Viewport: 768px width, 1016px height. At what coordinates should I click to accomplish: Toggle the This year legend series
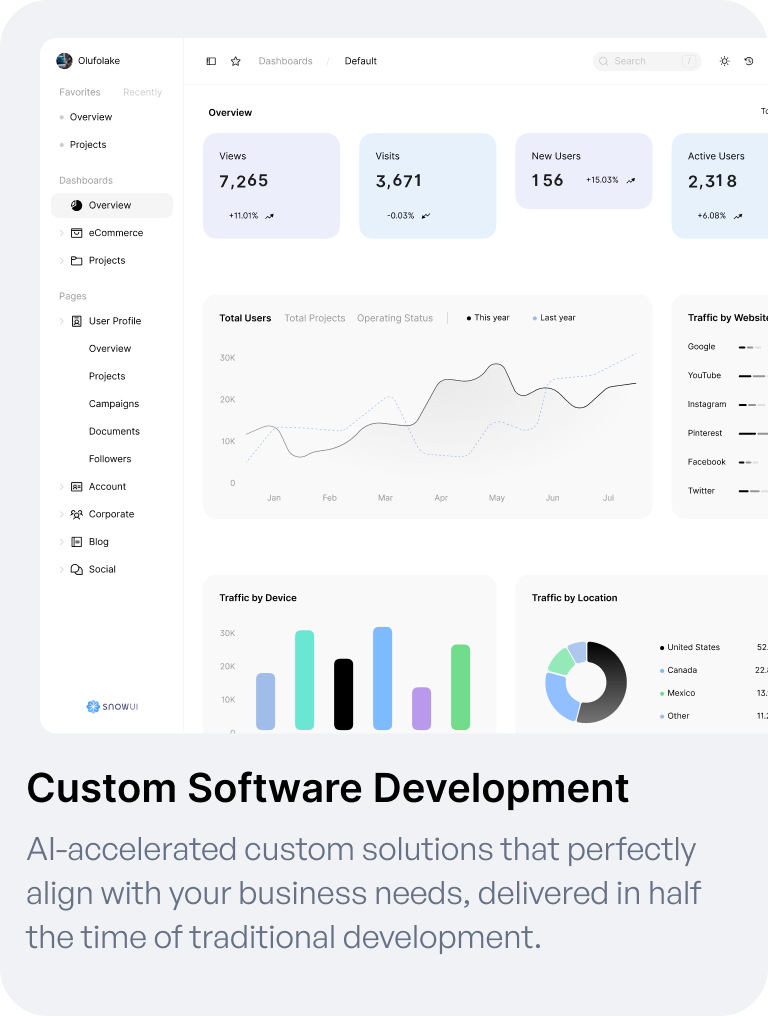(488, 318)
